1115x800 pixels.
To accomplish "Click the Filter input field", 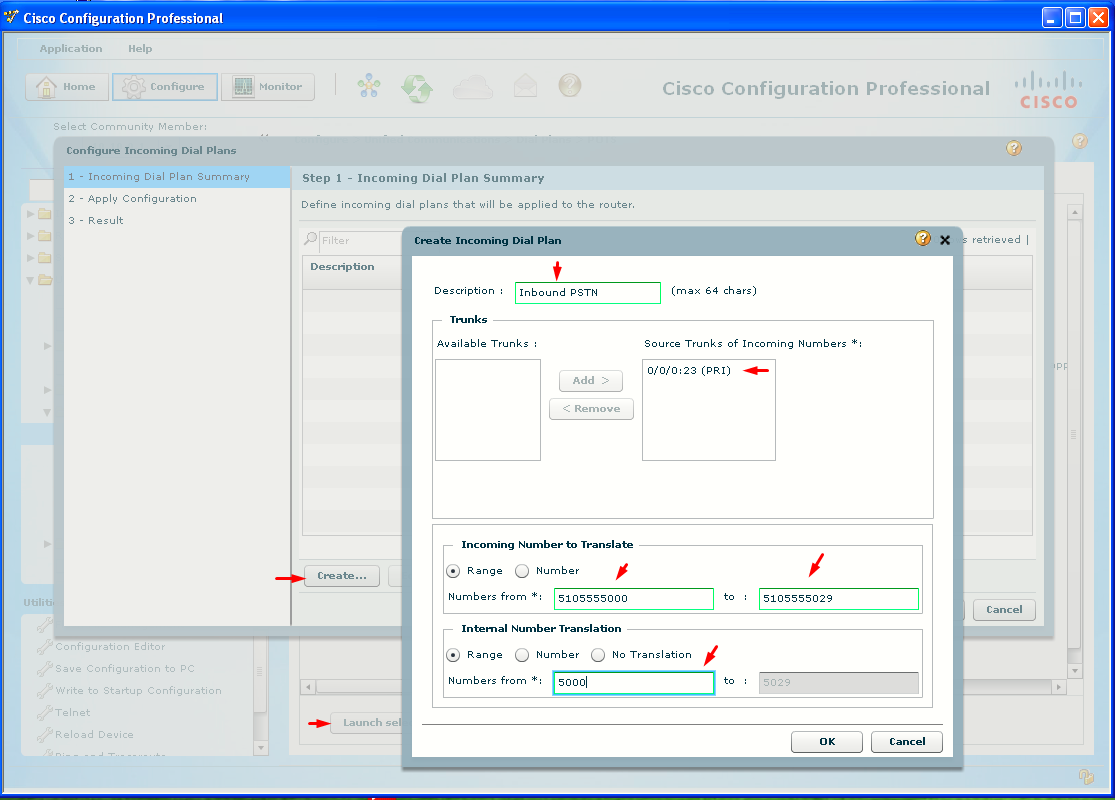I will 361,240.
